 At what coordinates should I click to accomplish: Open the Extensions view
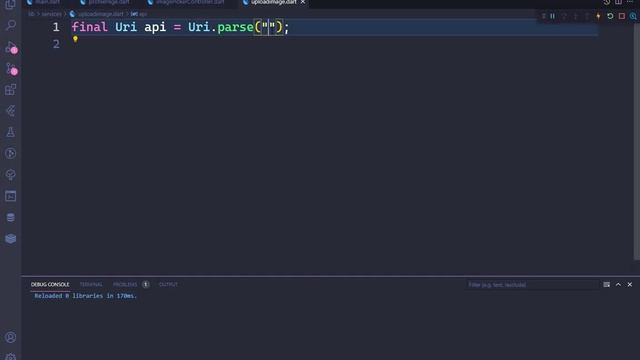[11, 90]
